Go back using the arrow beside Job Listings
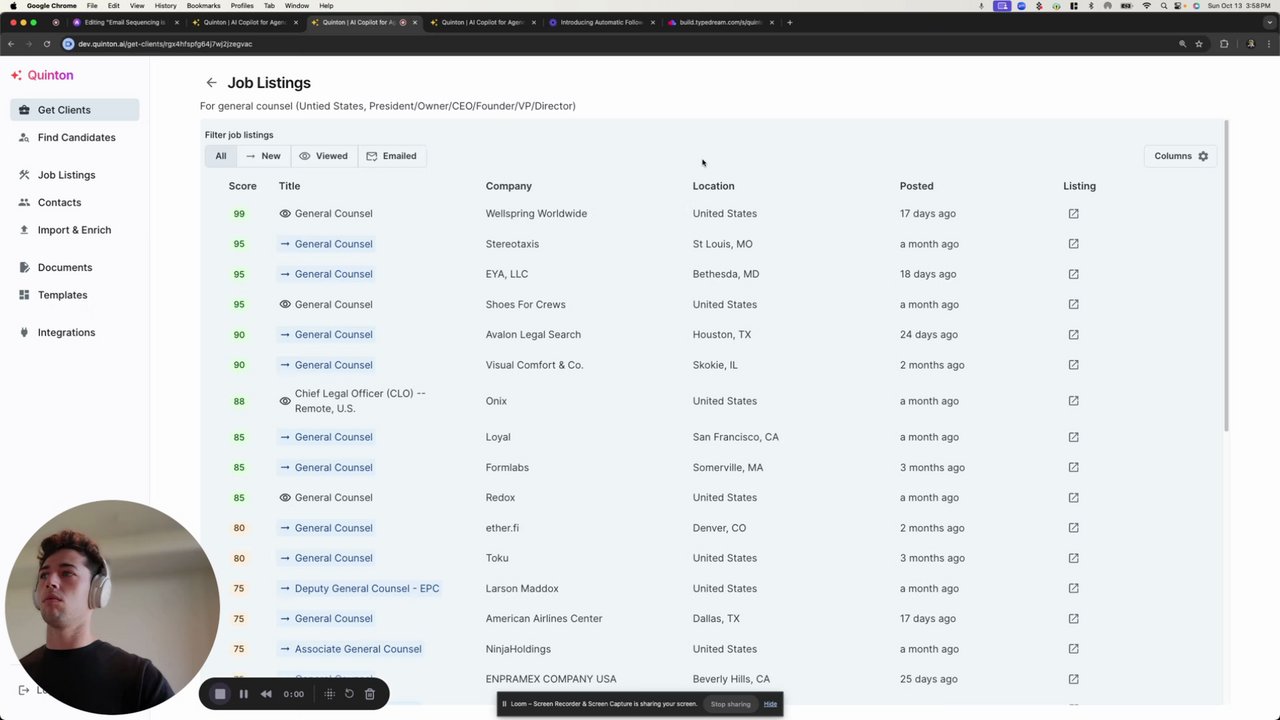The width and height of the screenshot is (1280, 720). click(x=211, y=83)
